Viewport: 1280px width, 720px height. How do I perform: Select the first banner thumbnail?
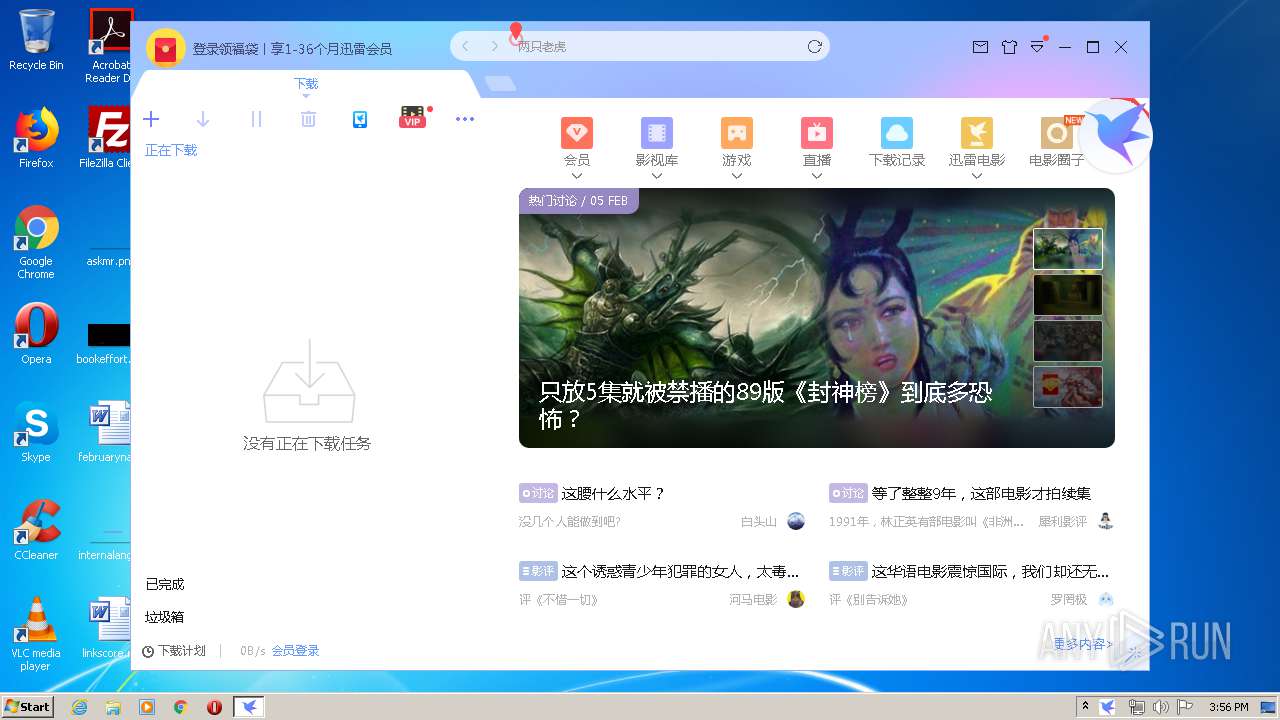[x=1068, y=250]
